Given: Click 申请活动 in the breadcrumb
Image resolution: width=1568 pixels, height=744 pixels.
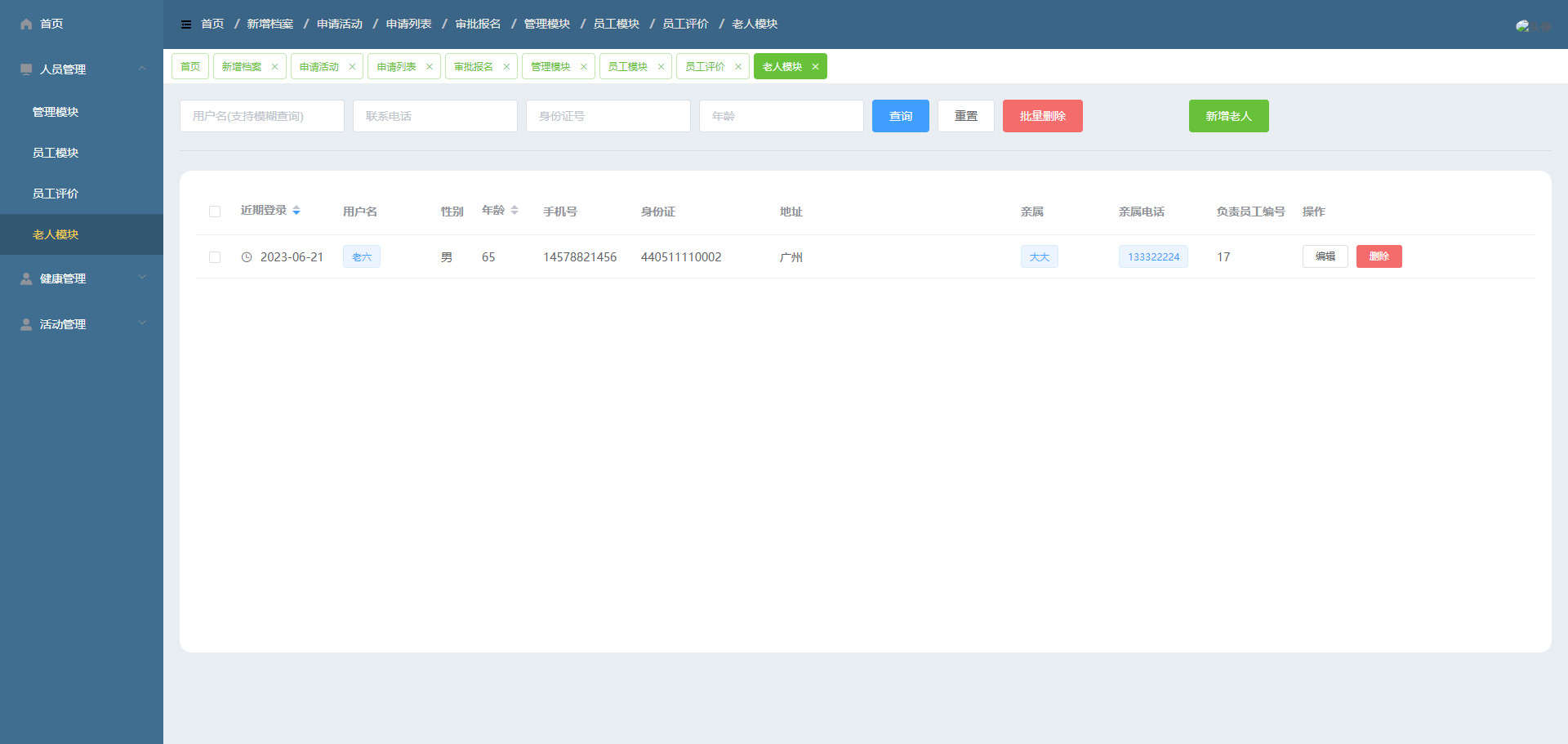Looking at the screenshot, I should coord(340,24).
